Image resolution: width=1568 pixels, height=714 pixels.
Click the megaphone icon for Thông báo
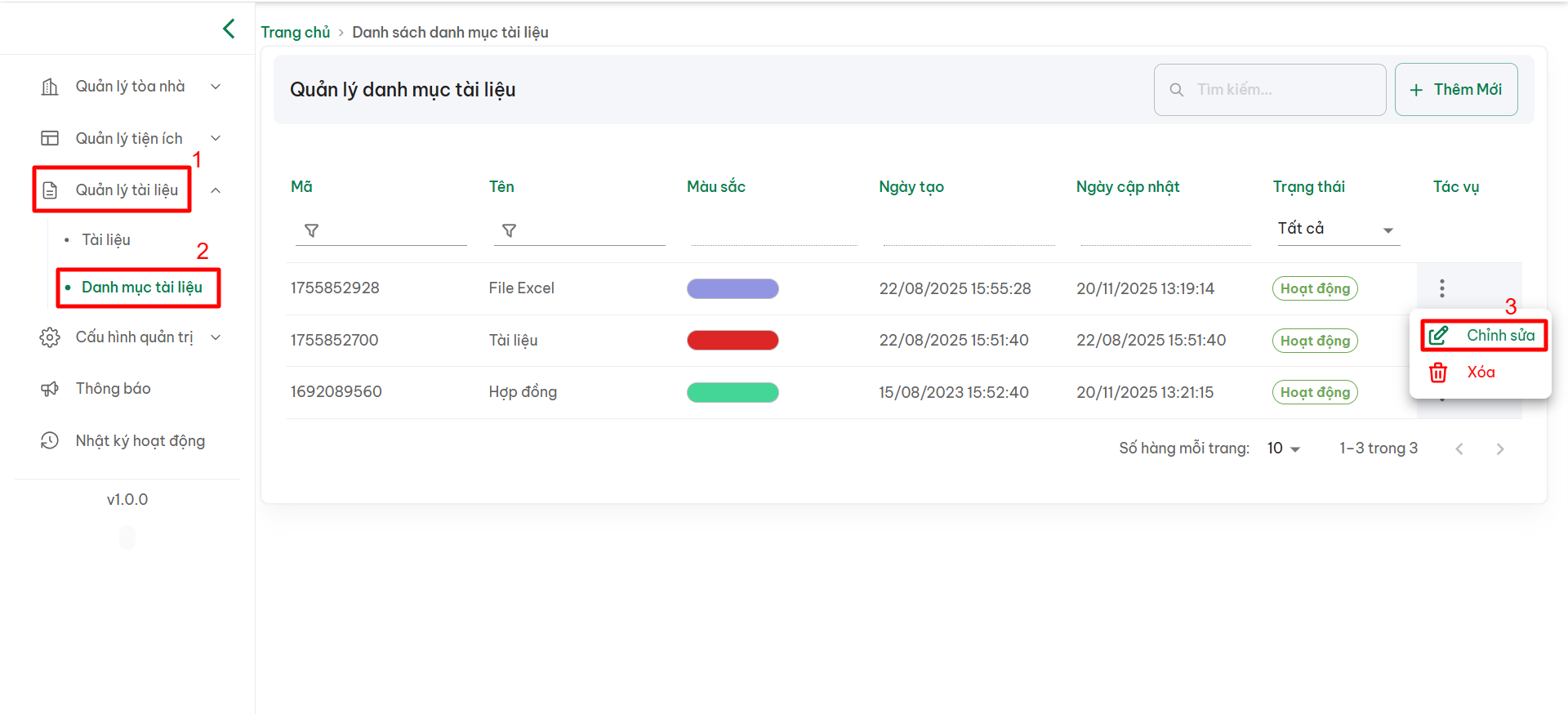tap(50, 389)
